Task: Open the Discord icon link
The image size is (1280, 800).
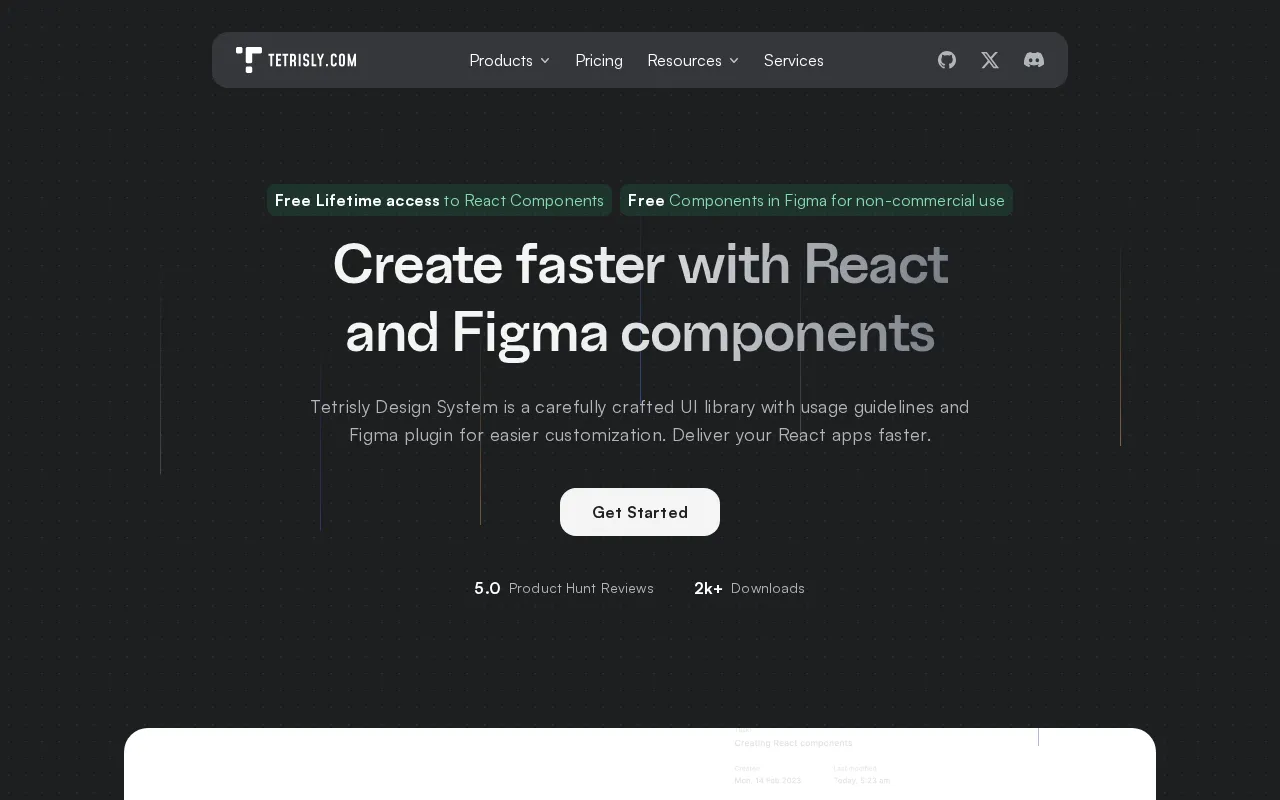Action: pos(1034,60)
